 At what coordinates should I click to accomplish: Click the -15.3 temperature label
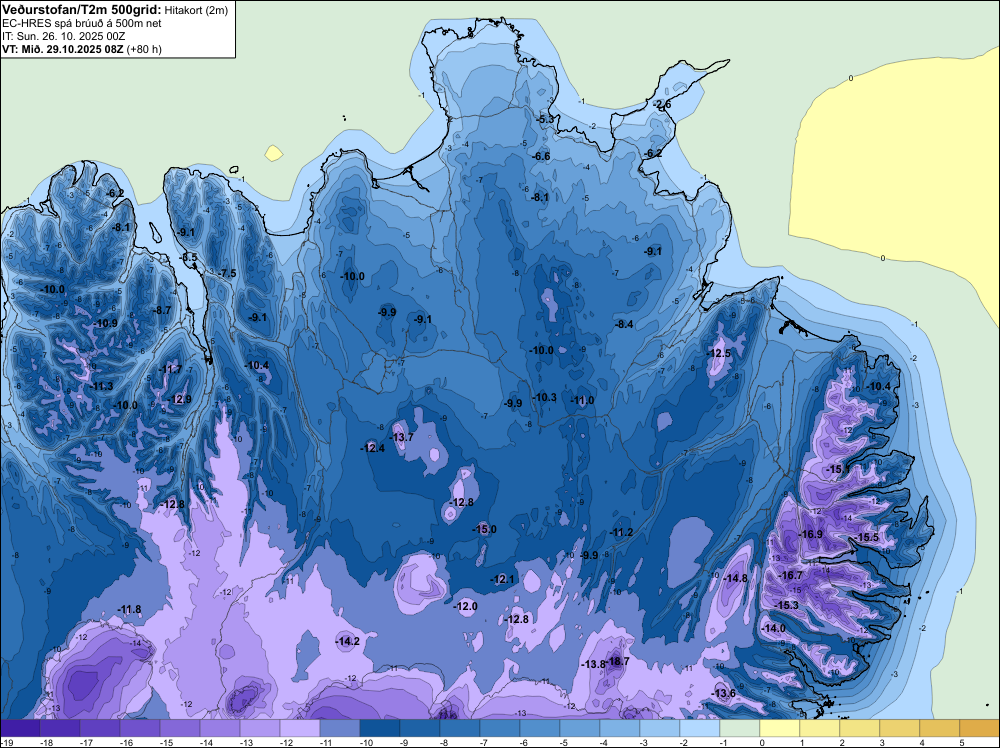pos(786,605)
